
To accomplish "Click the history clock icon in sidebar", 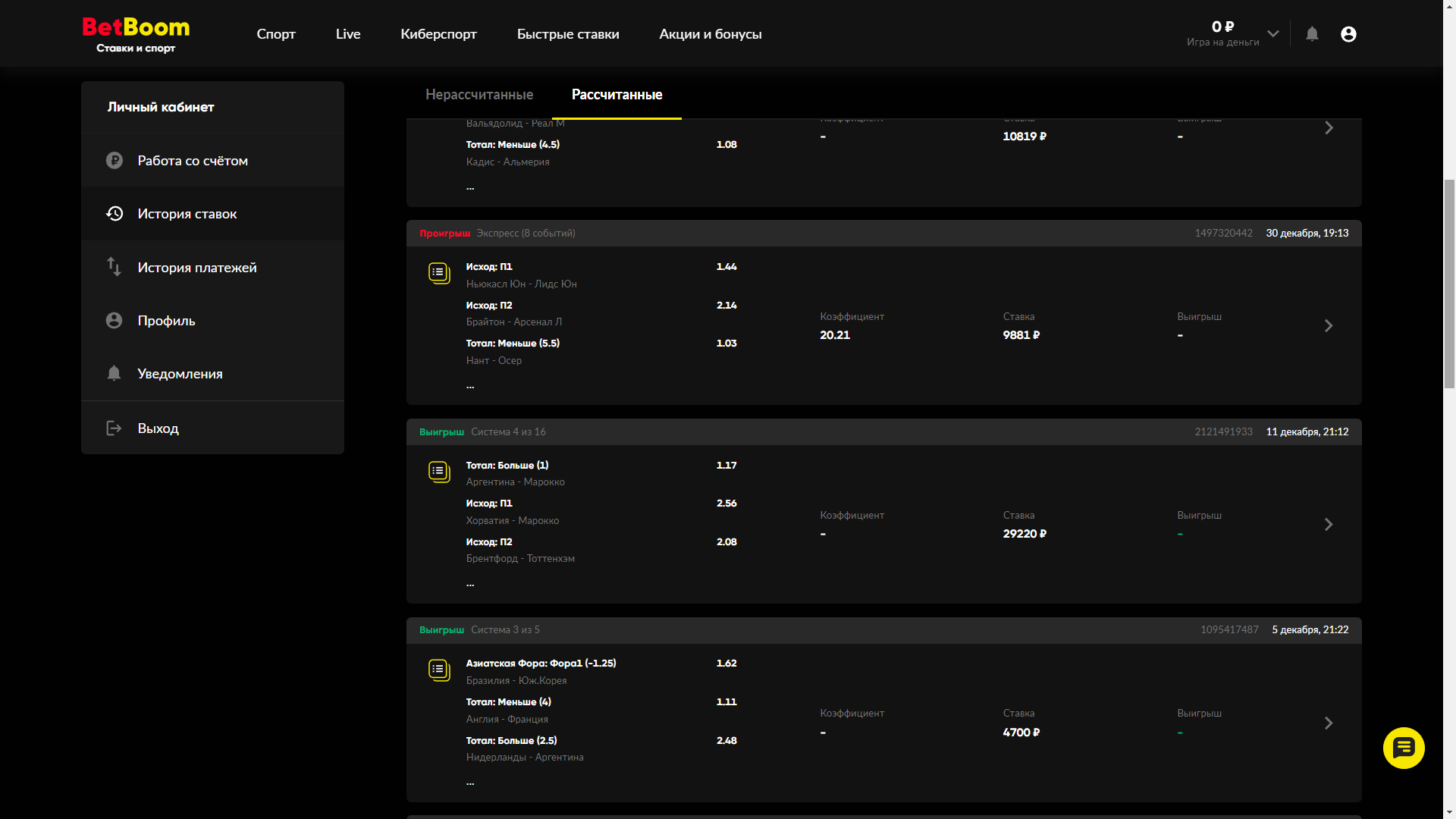I will [x=115, y=214].
